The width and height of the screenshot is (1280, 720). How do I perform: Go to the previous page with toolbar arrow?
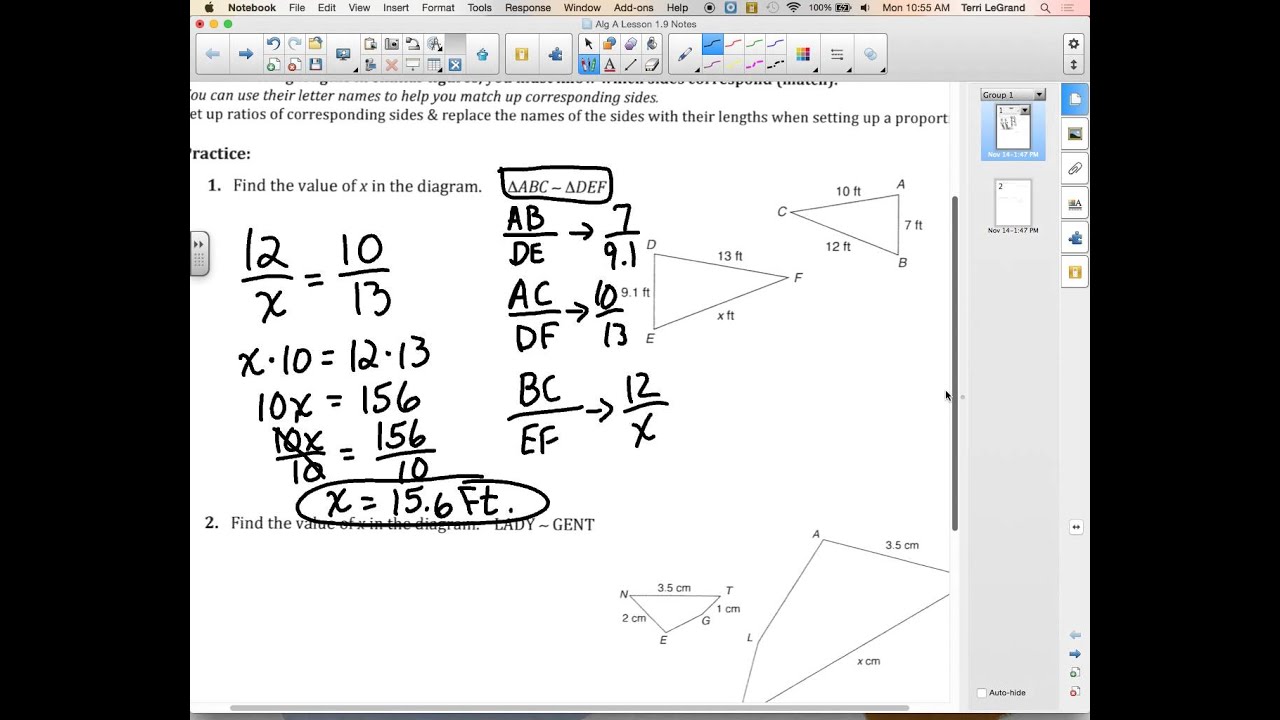[212, 54]
